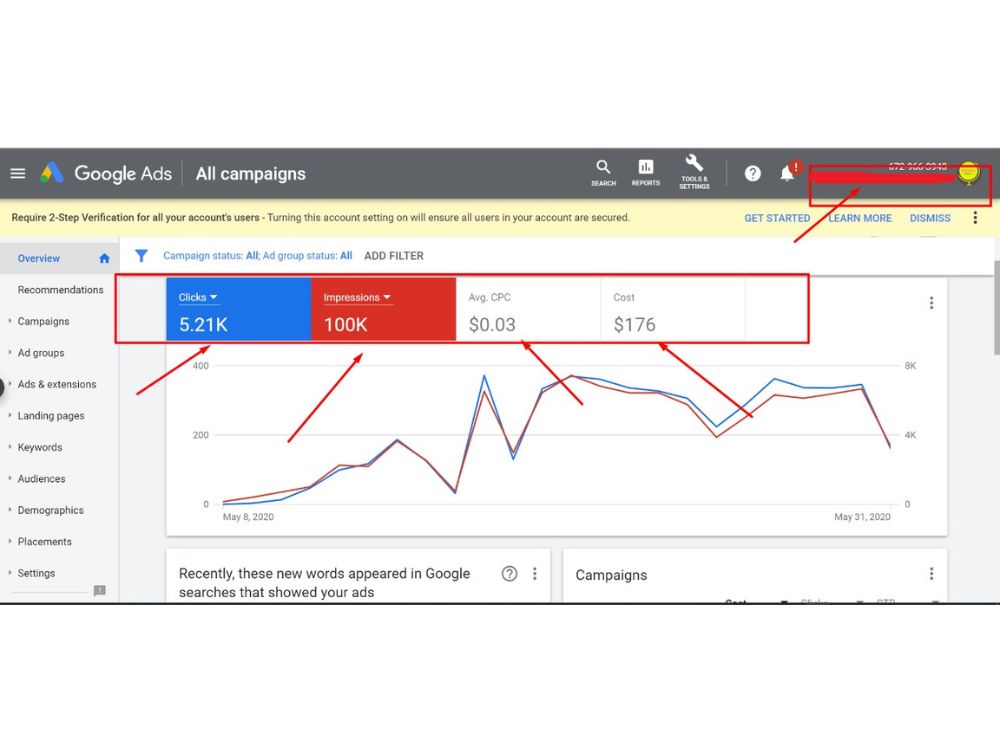Click the May 31, 2020 chart date label

click(862, 517)
